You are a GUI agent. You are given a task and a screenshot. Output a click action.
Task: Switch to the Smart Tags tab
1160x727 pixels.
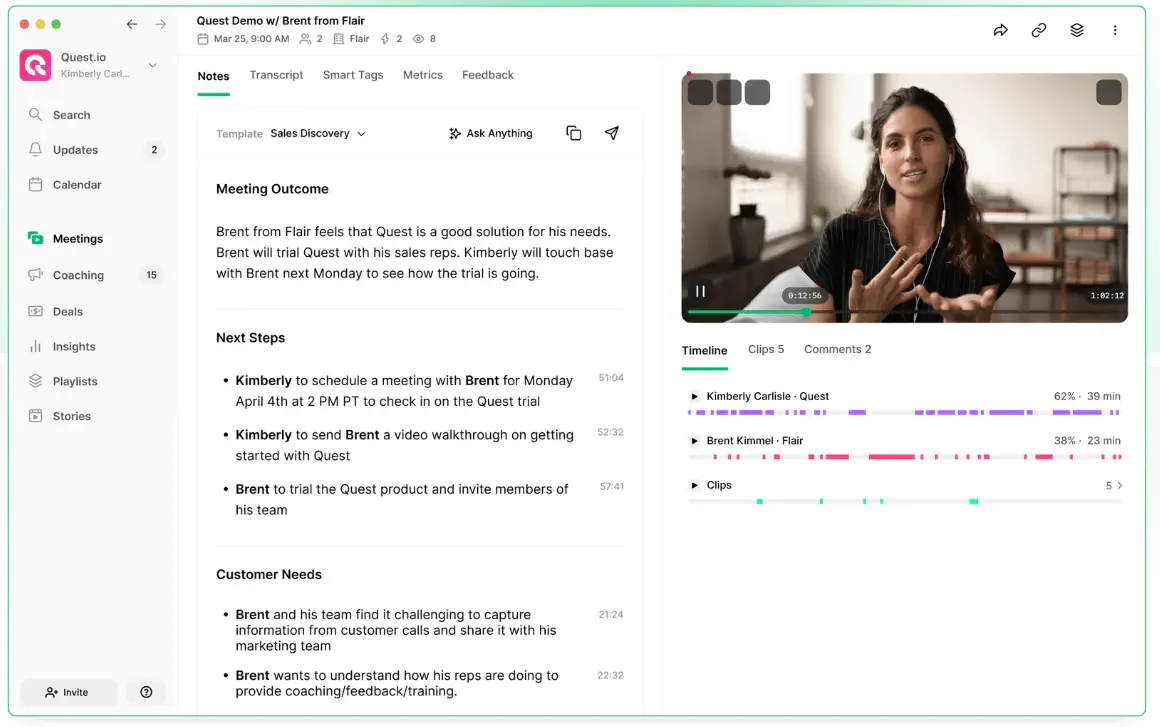click(353, 75)
